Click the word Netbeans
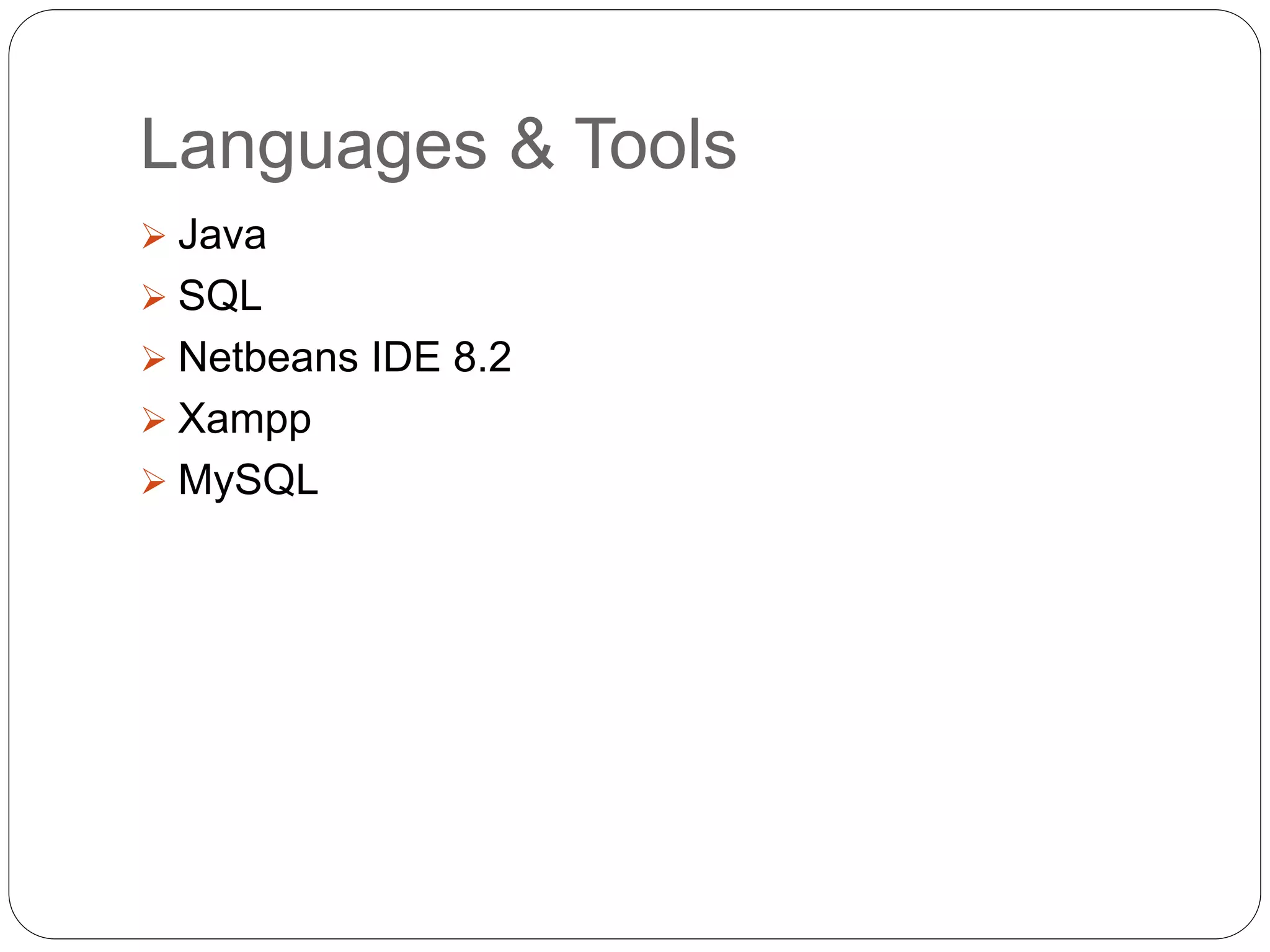Viewport: 1270px width, 952px height. (x=268, y=357)
